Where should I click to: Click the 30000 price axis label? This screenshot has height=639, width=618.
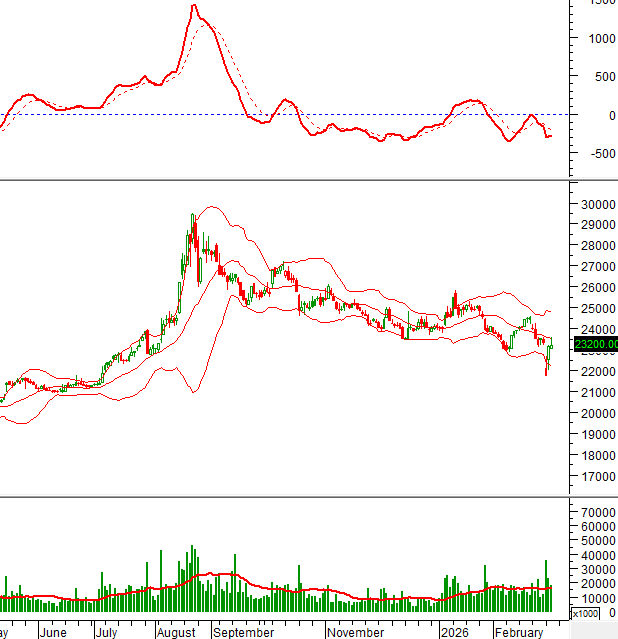coord(596,204)
